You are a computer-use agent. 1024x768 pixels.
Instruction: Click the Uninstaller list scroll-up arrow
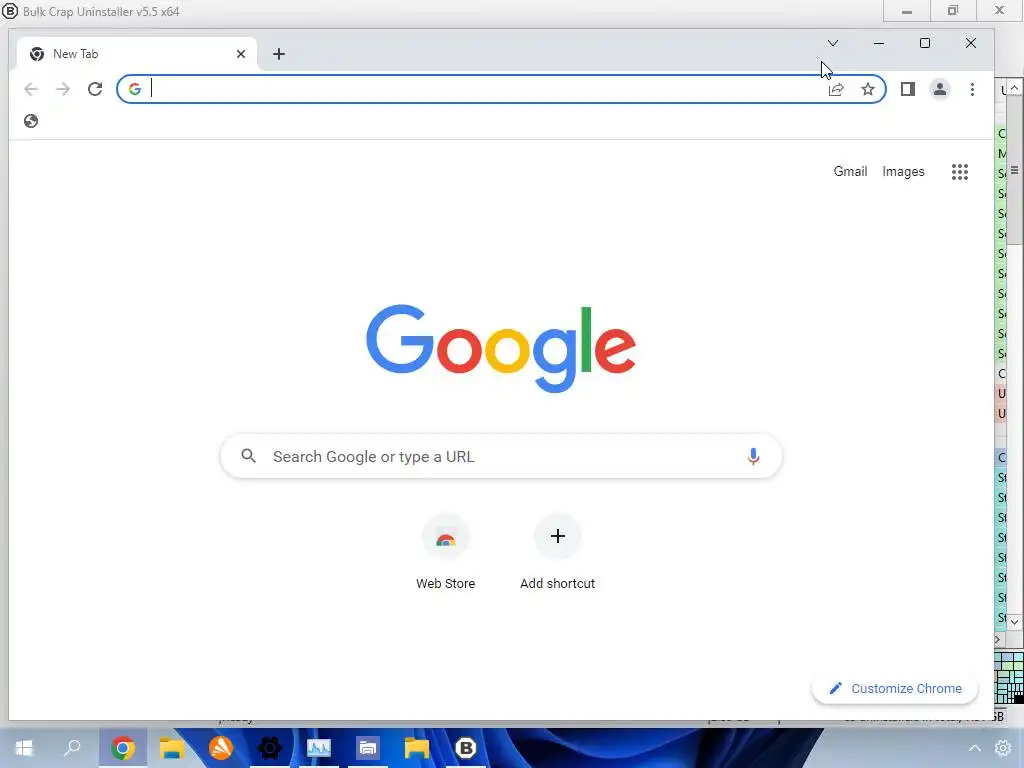(1014, 88)
